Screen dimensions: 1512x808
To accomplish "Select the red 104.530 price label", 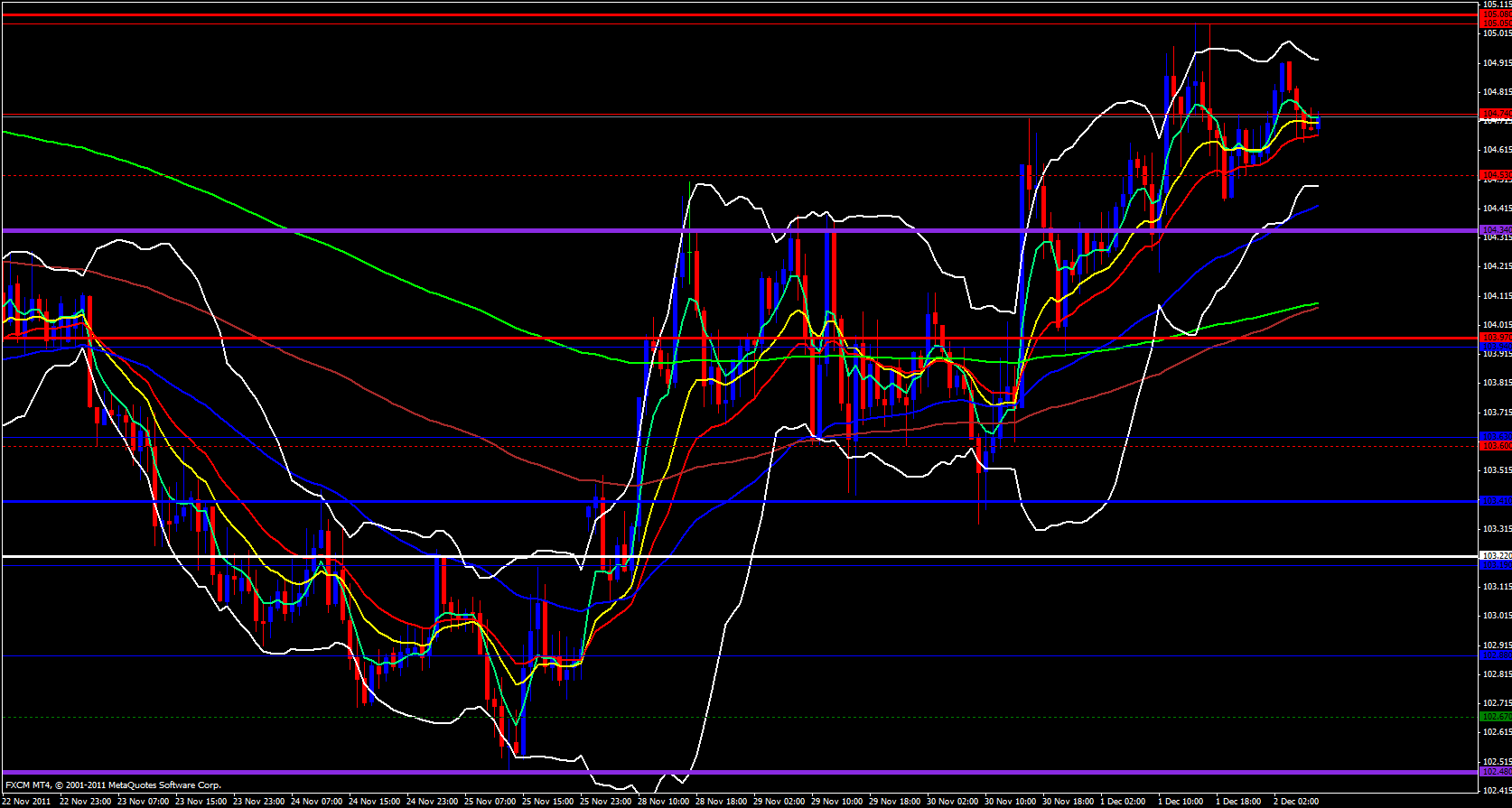I will coord(1496,175).
